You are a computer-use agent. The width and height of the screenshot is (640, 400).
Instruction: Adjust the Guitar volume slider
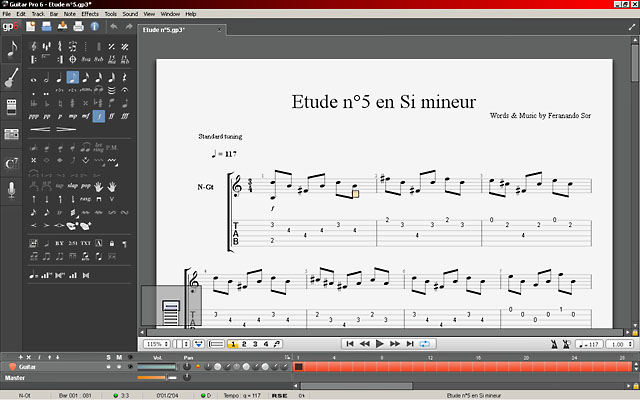point(158,367)
